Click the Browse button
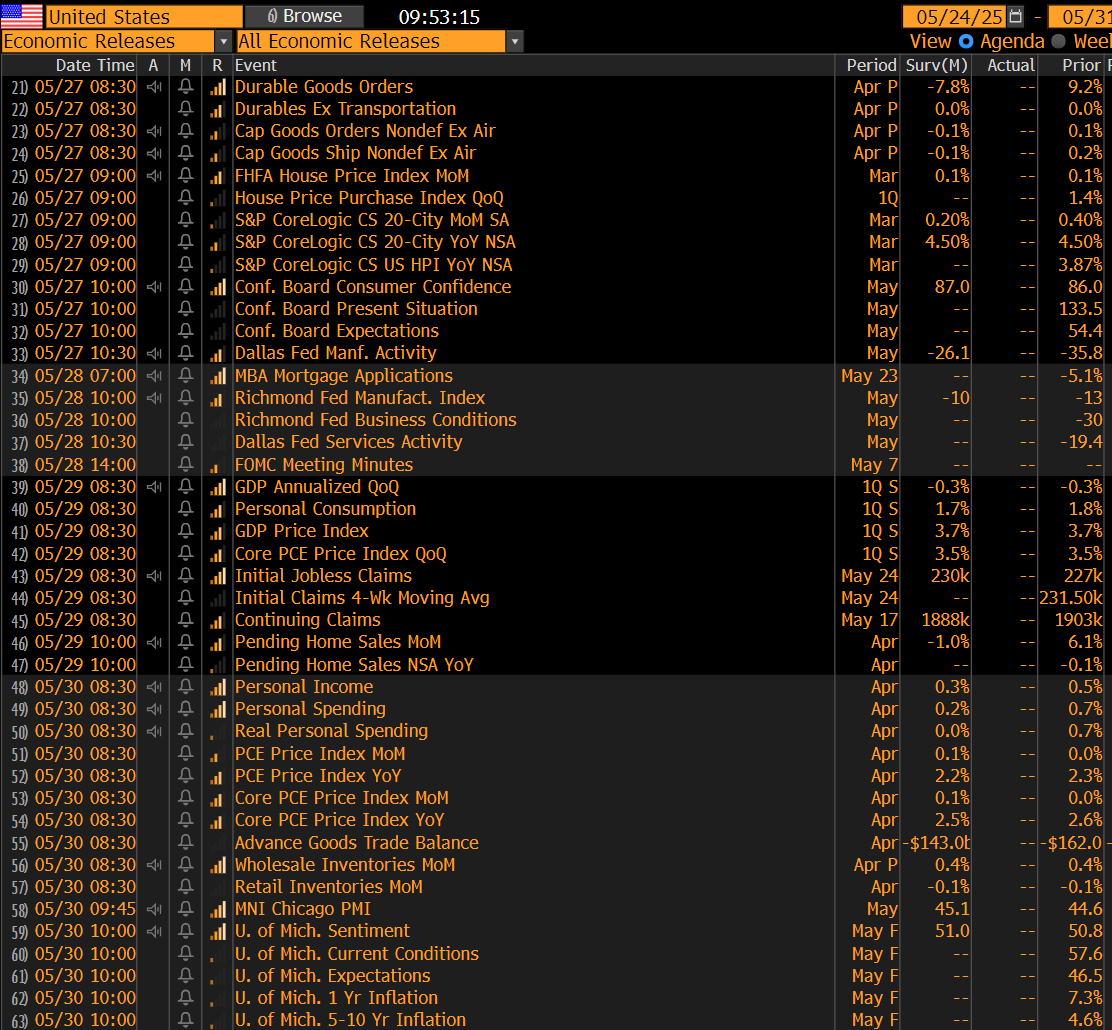Screen dimensions: 1112x1030 pos(305,16)
